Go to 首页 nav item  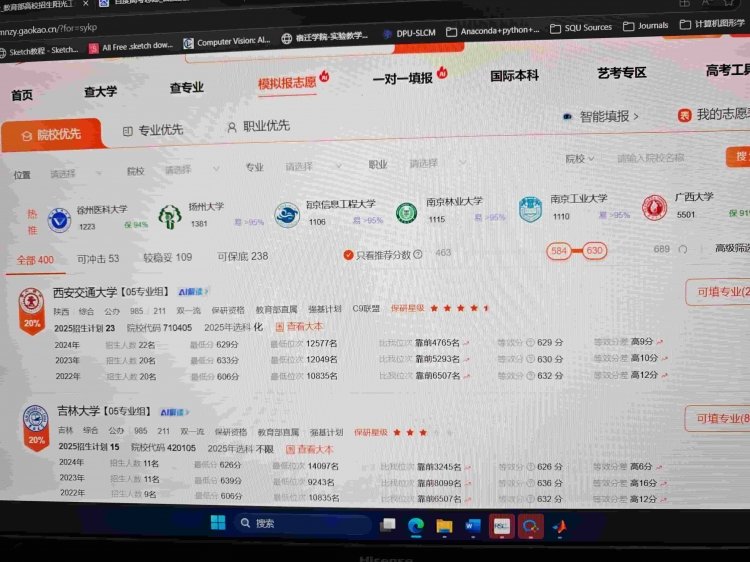pos(22,95)
